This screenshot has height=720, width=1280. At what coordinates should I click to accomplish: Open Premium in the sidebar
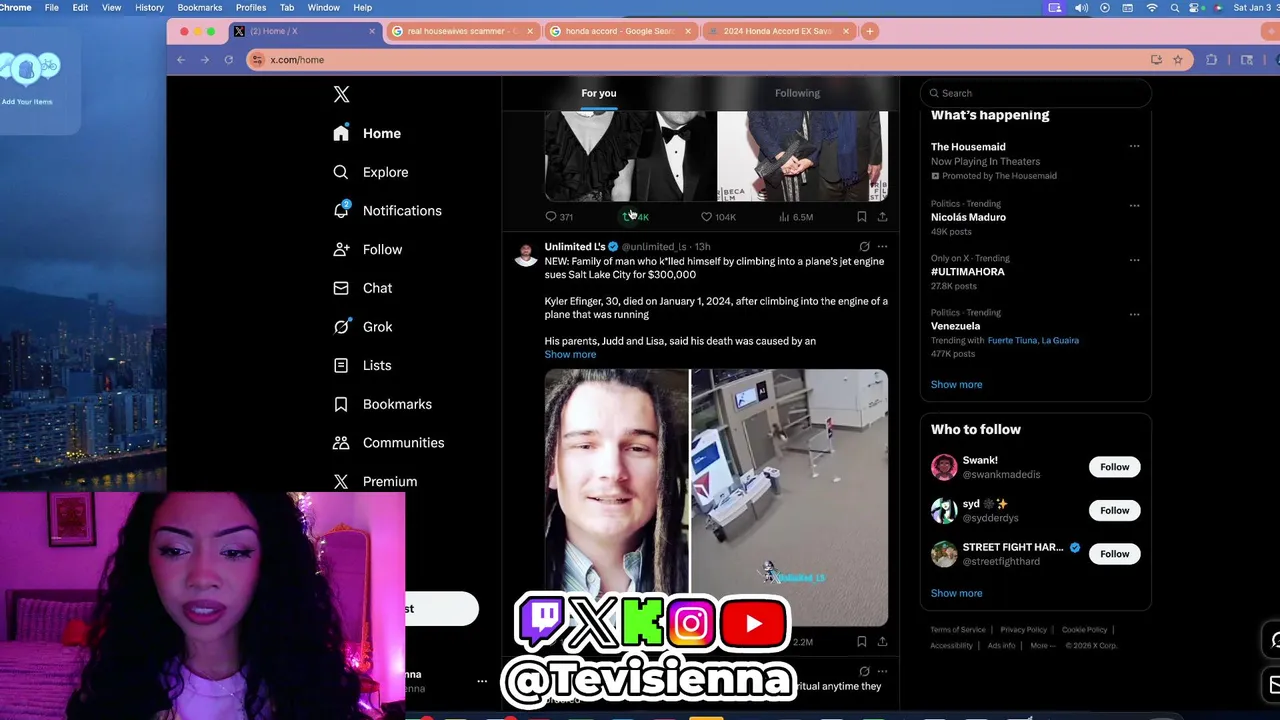click(x=375, y=482)
